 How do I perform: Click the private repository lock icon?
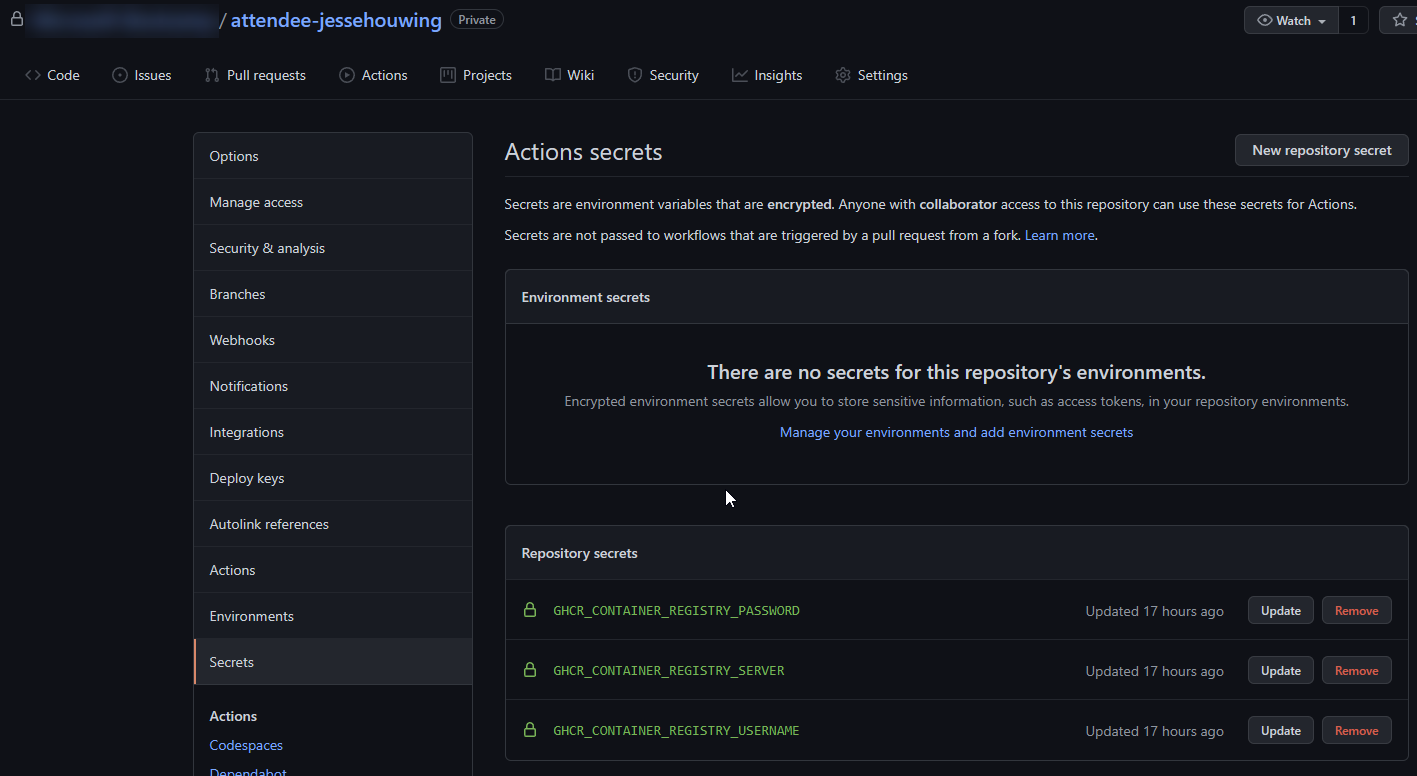[x=17, y=19]
